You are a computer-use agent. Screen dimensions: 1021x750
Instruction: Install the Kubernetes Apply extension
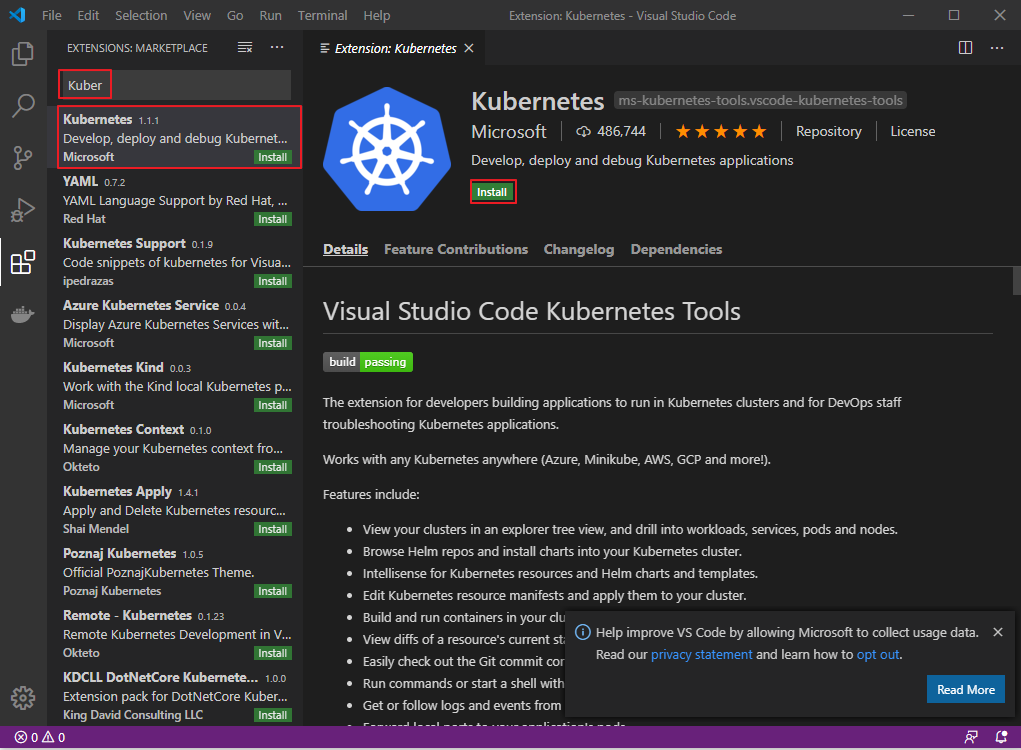coord(272,529)
